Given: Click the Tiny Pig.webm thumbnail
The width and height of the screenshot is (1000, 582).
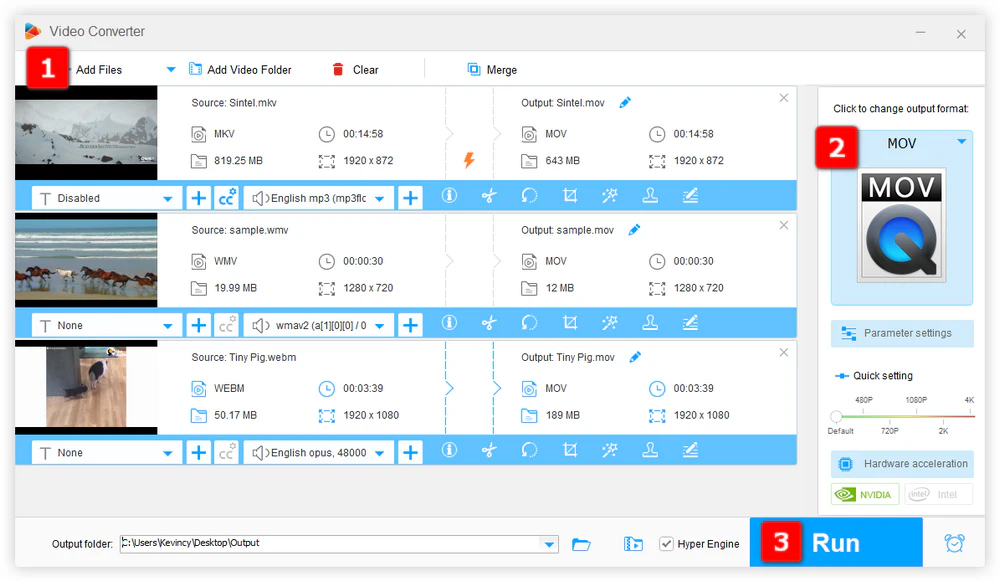Looking at the screenshot, I should point(86,388).
